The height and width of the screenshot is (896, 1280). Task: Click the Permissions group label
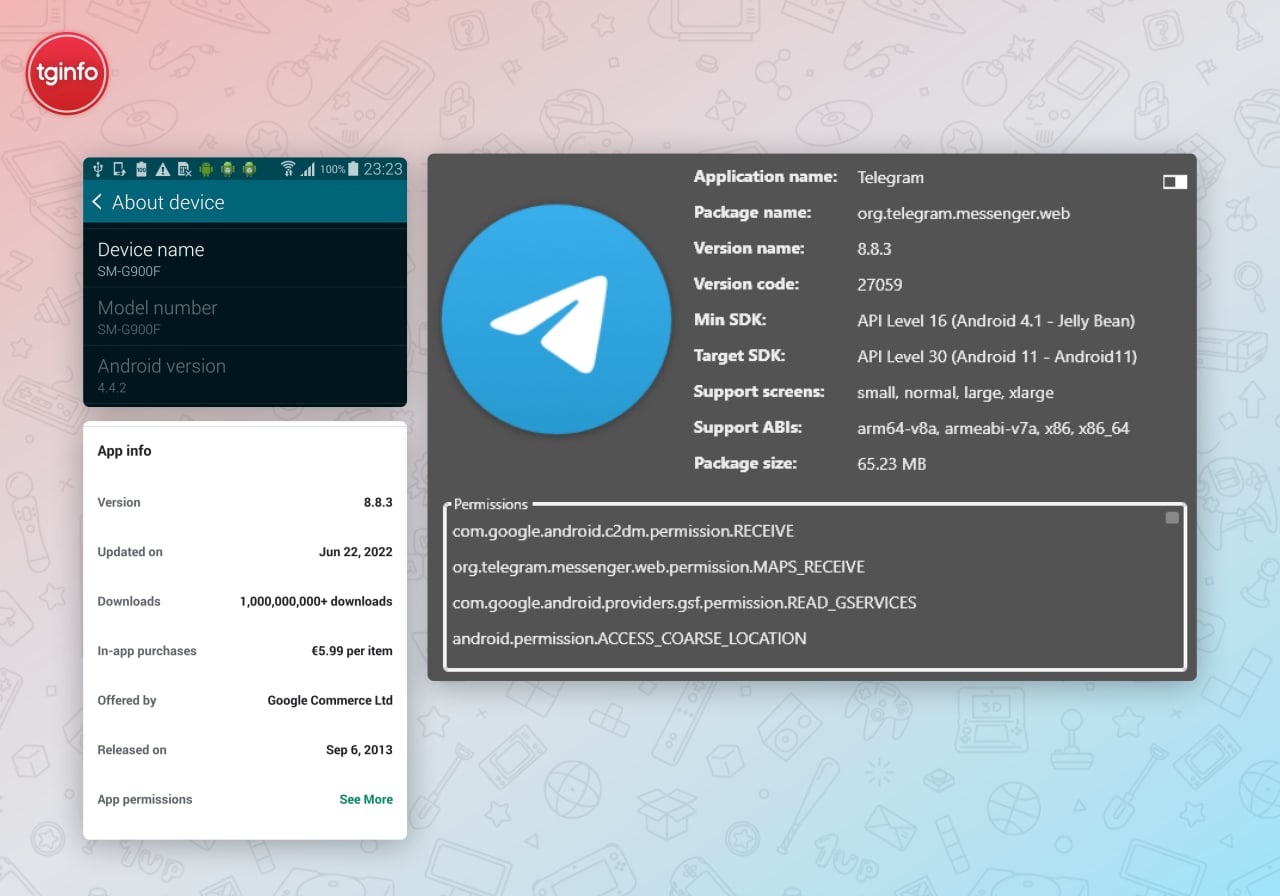[x=490, y=504]
